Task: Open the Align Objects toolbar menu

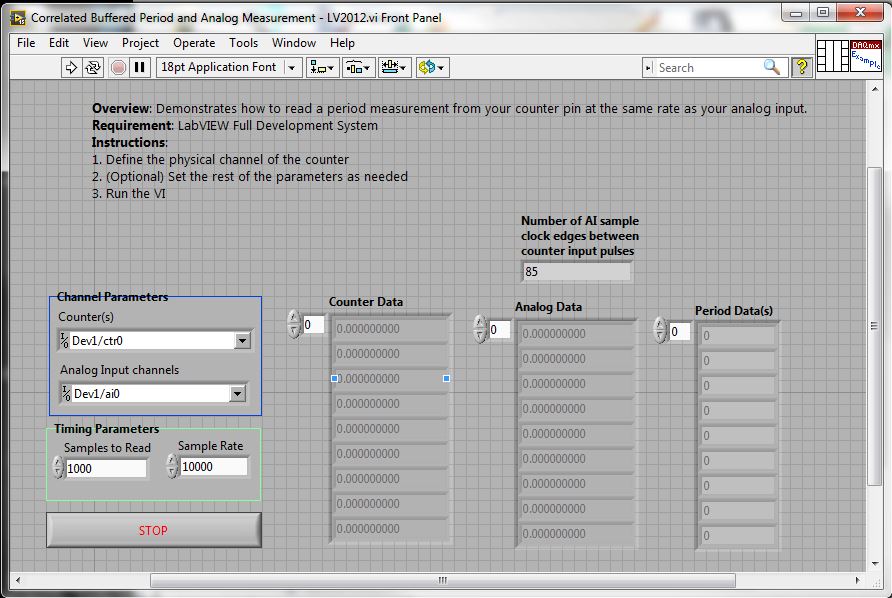Action: (323, 68)
